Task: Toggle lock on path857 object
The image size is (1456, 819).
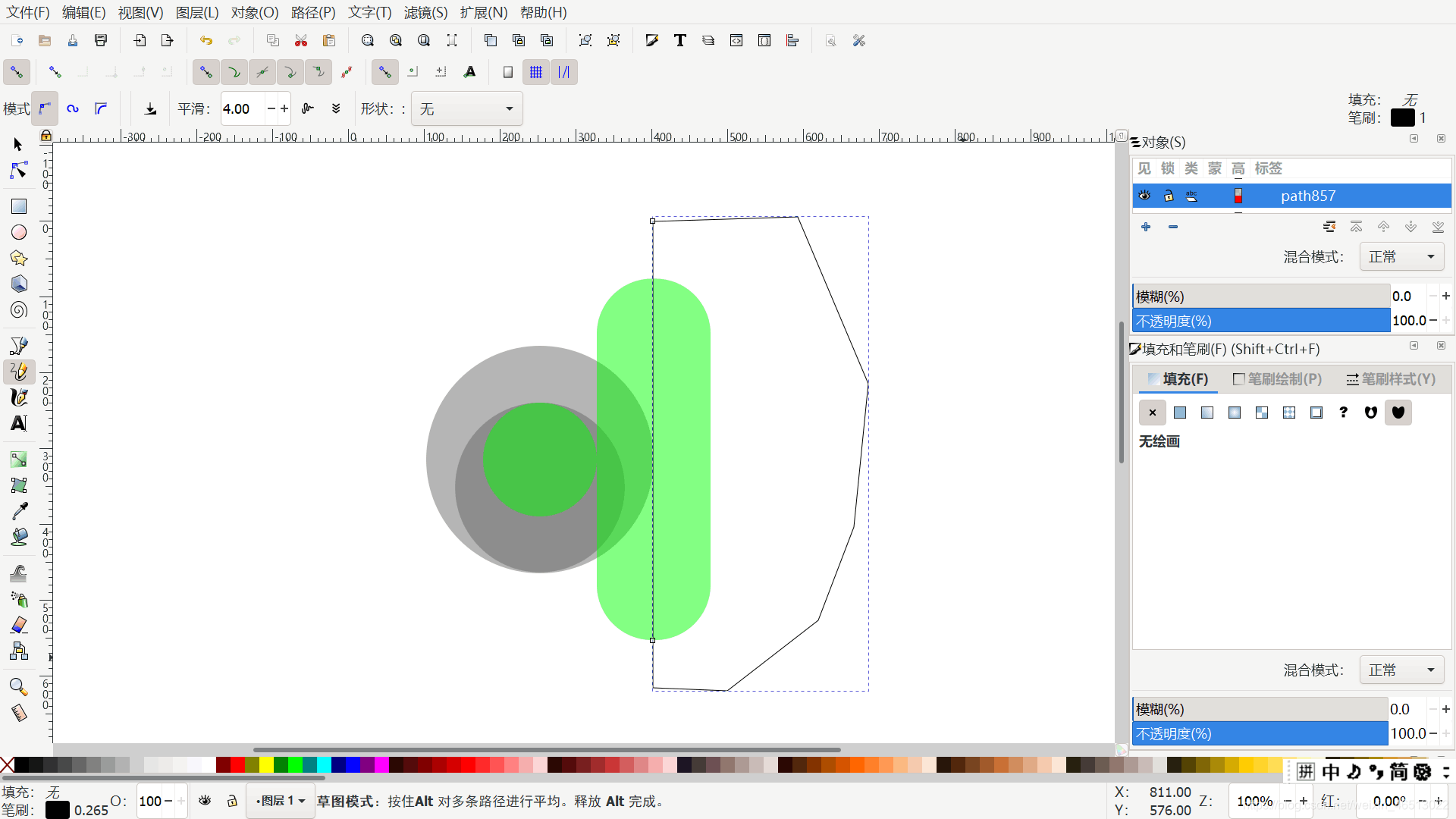Action: pyautogui.click(x=1169, y=196)
